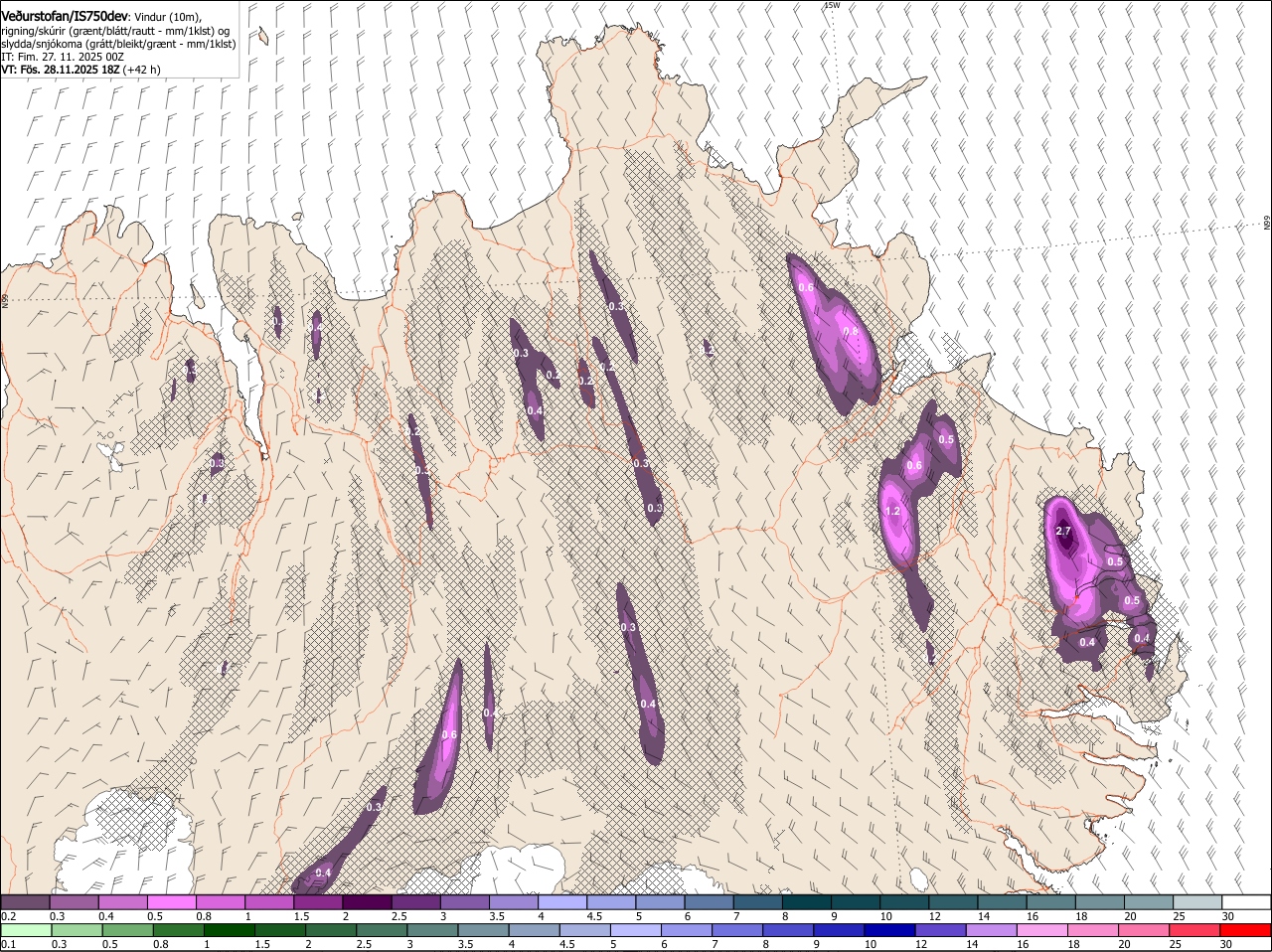Pick the palest green swatch starting bottom legend
Screen dimensions: 1272x952
tap(27, 931)
